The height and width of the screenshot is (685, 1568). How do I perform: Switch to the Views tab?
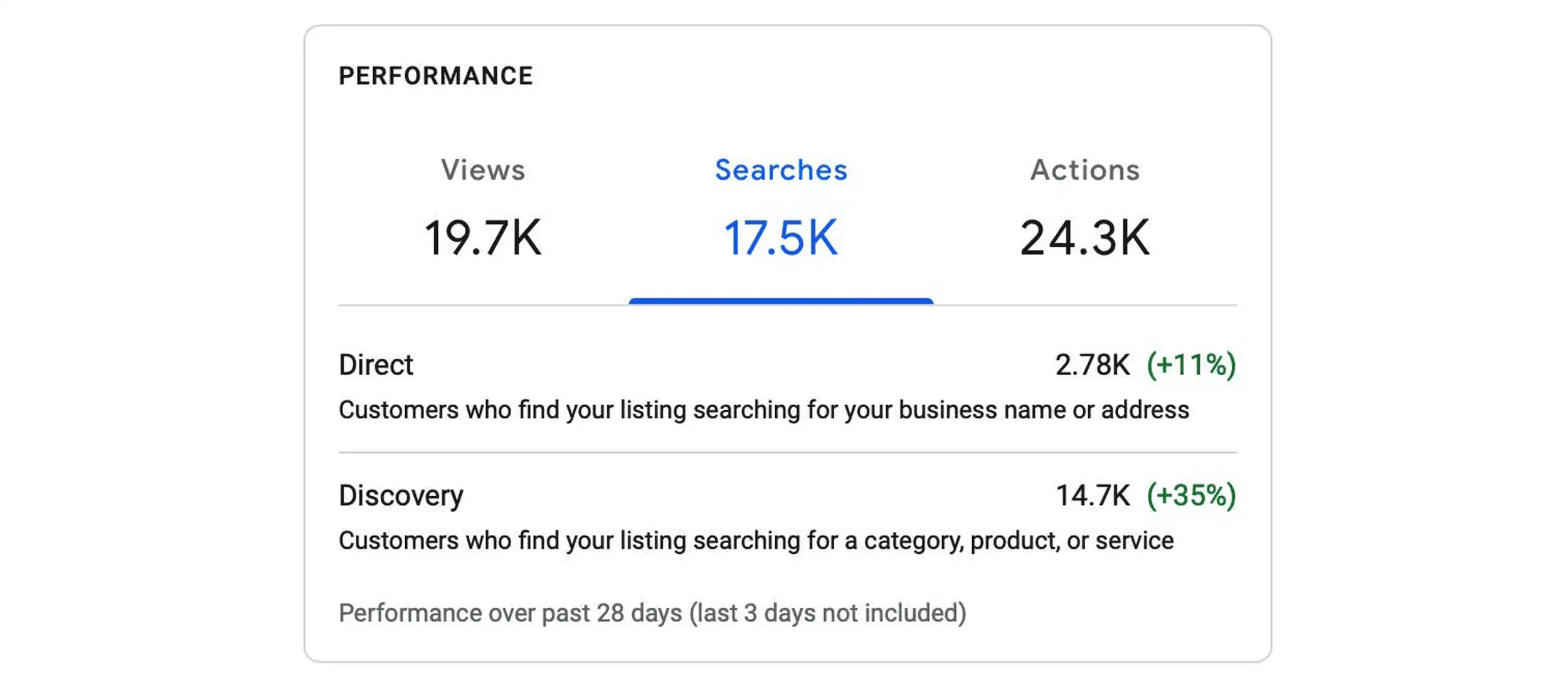[x=482, y=207]
